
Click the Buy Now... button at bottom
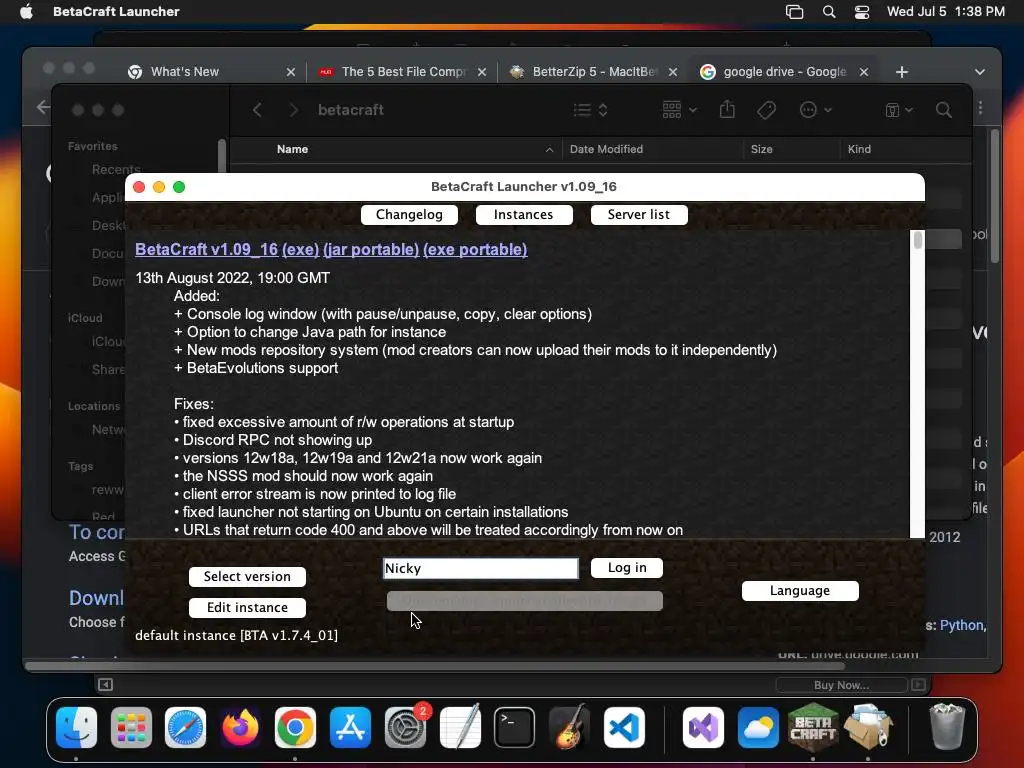click(x=841, y=685)
